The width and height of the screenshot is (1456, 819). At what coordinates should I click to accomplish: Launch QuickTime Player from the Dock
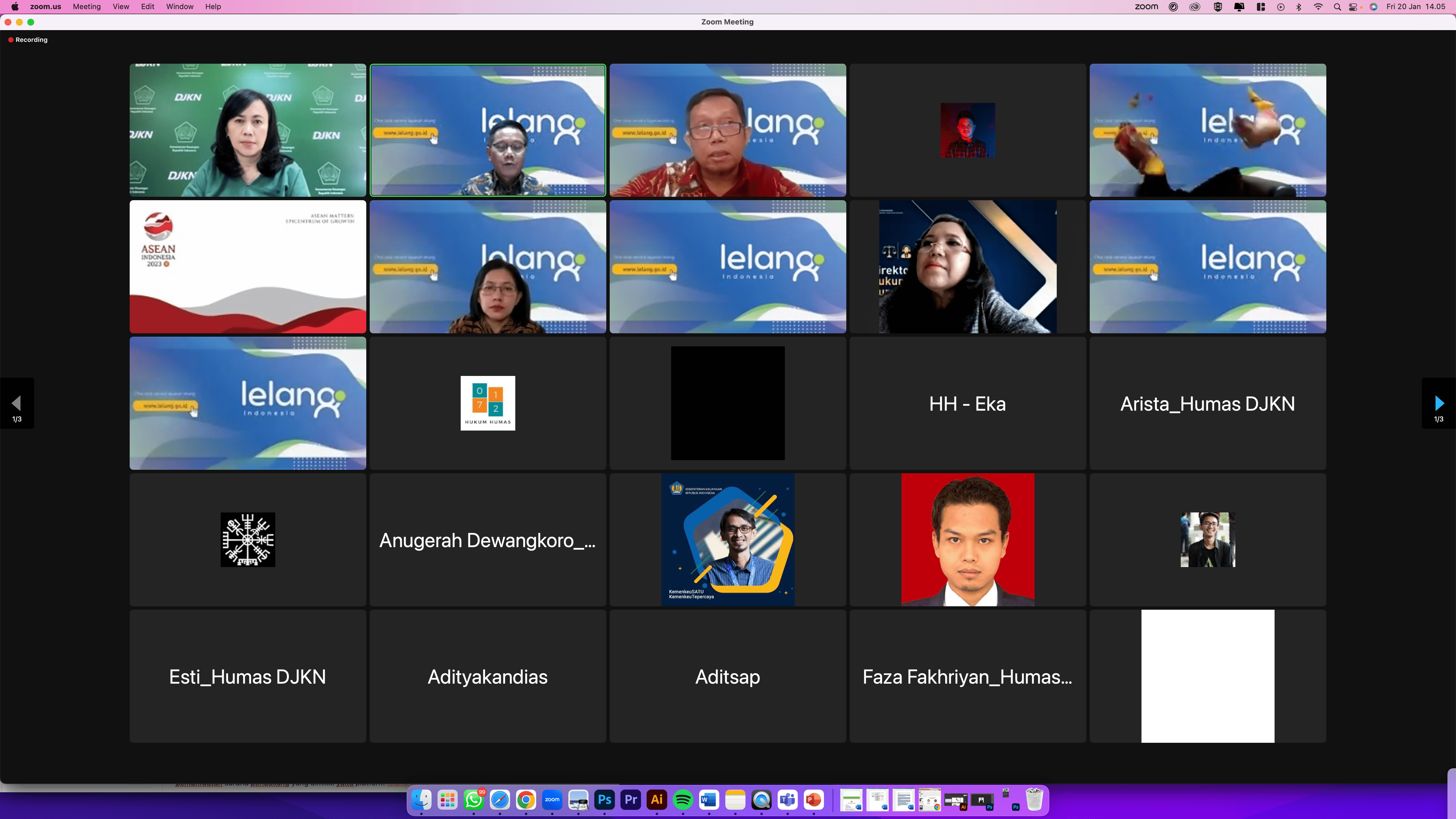pyautogui.click(x=761, y=800)
